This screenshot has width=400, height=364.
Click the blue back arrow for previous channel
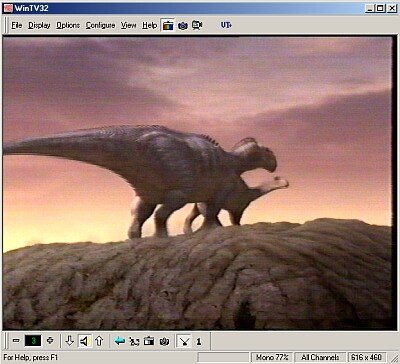tap(119, 341)
